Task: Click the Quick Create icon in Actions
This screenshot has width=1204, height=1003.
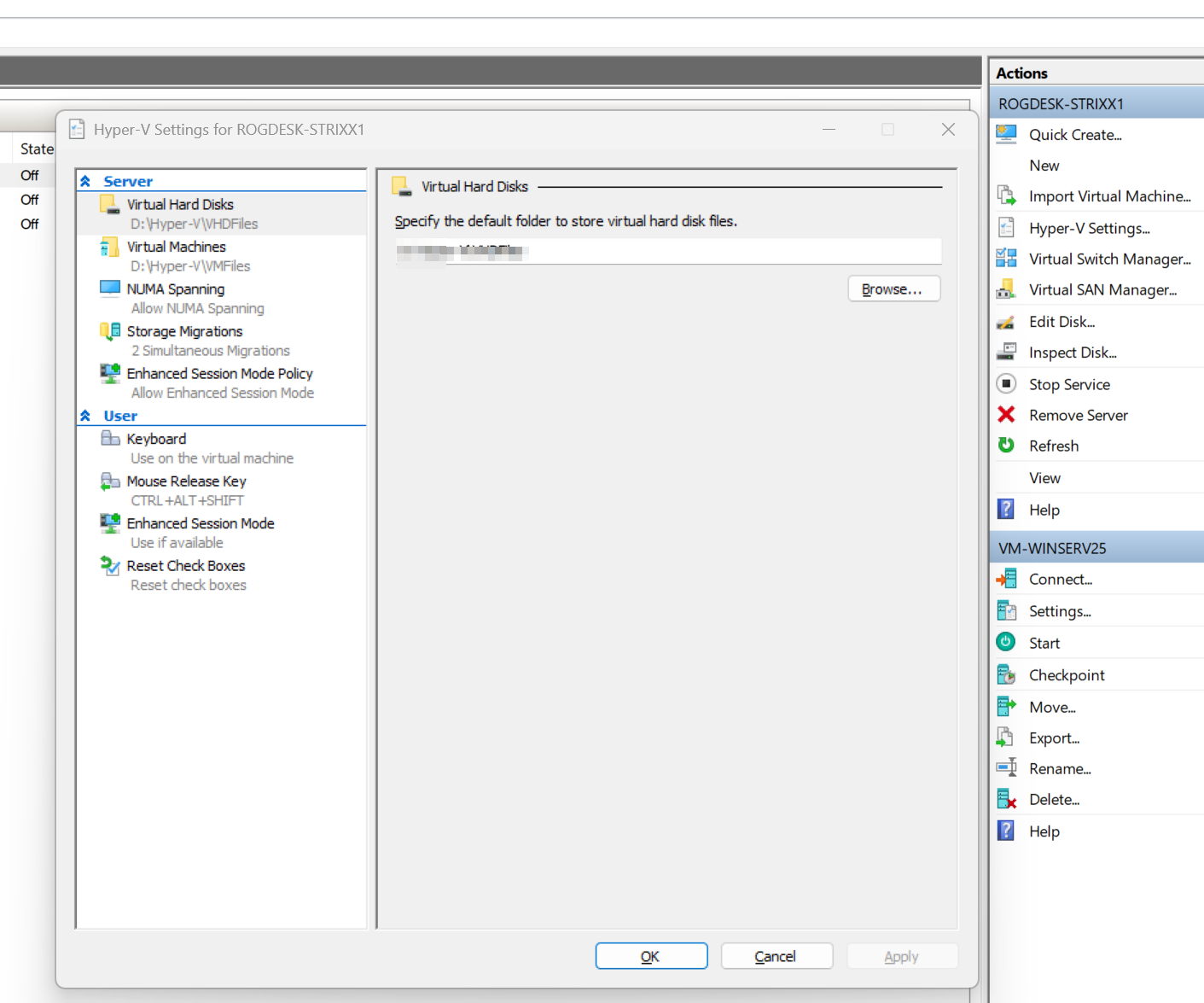Action: [1006, 134]
